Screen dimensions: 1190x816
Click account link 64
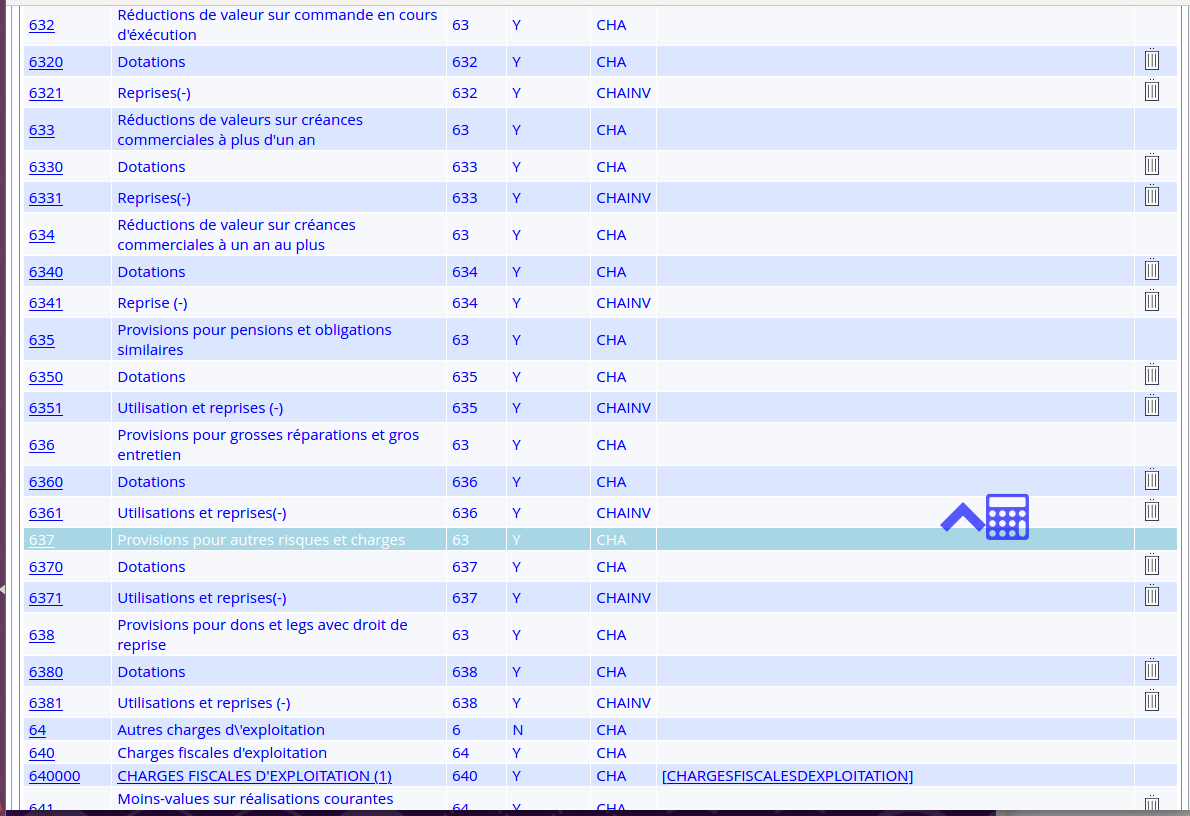(x=38, y=730)
